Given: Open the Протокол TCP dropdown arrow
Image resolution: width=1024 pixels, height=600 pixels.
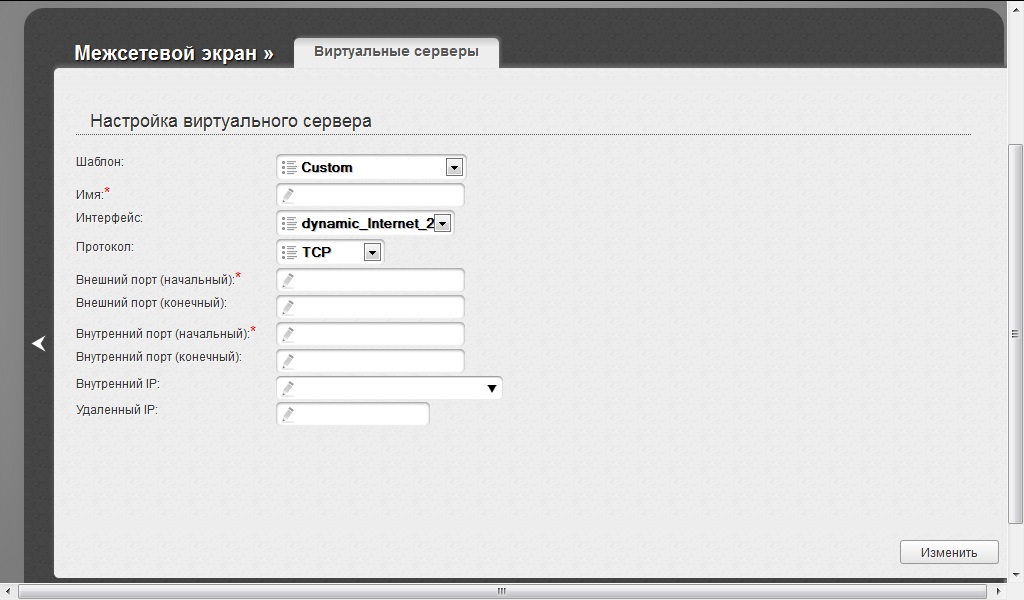Looking at the screenshot, I should pyautogui.click(x=372, y=252).
